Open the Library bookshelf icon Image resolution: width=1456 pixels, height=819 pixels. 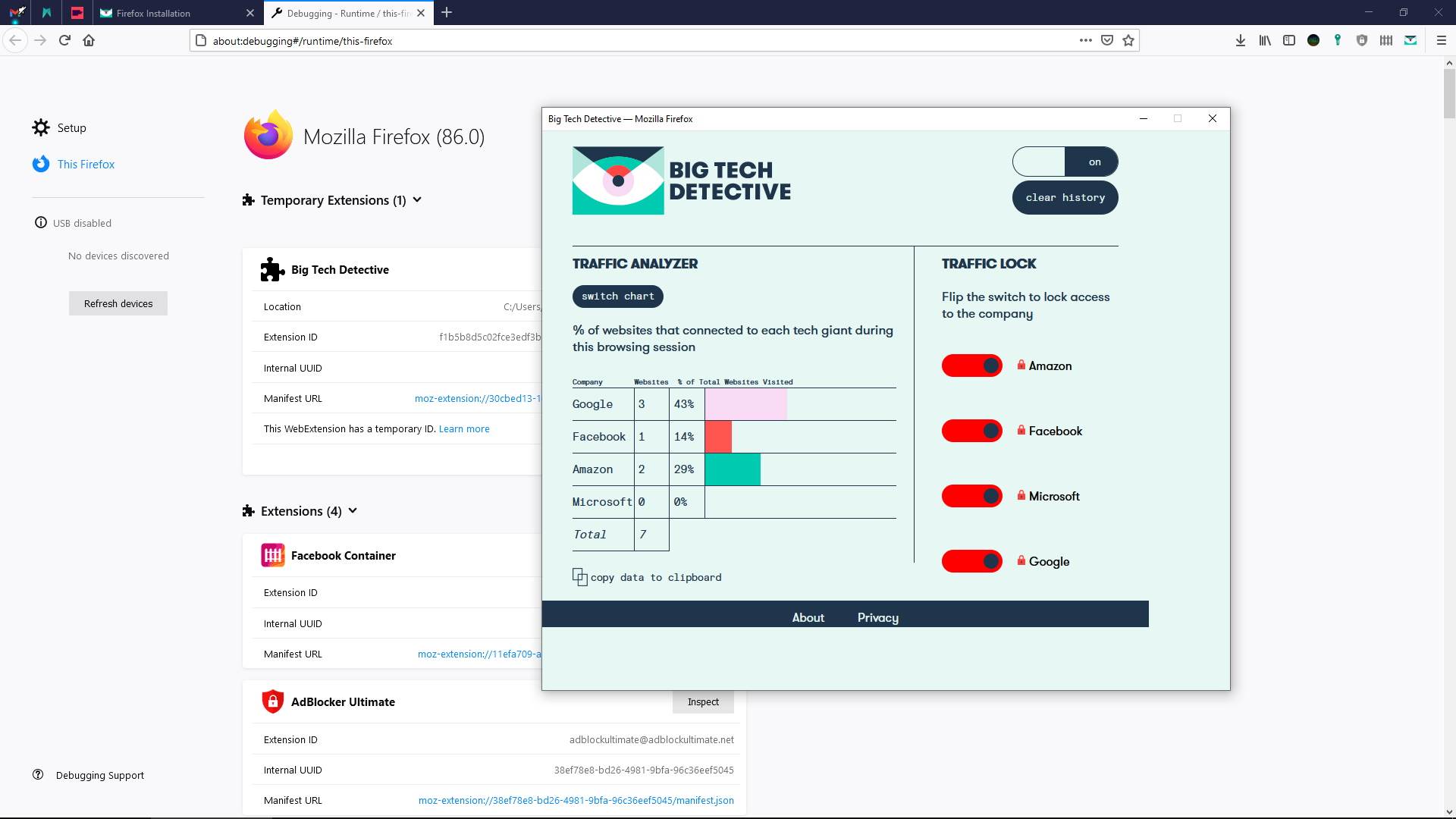coord(1265,41)
